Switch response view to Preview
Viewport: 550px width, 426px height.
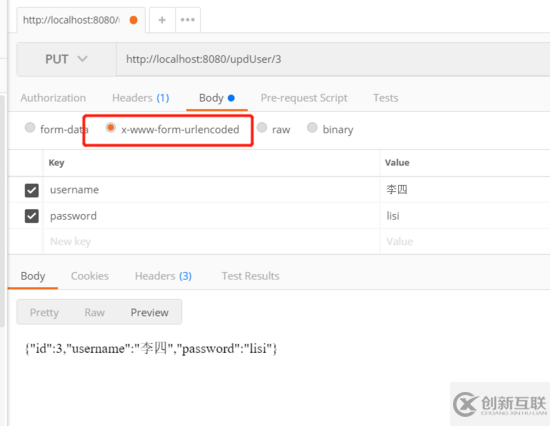150,312
